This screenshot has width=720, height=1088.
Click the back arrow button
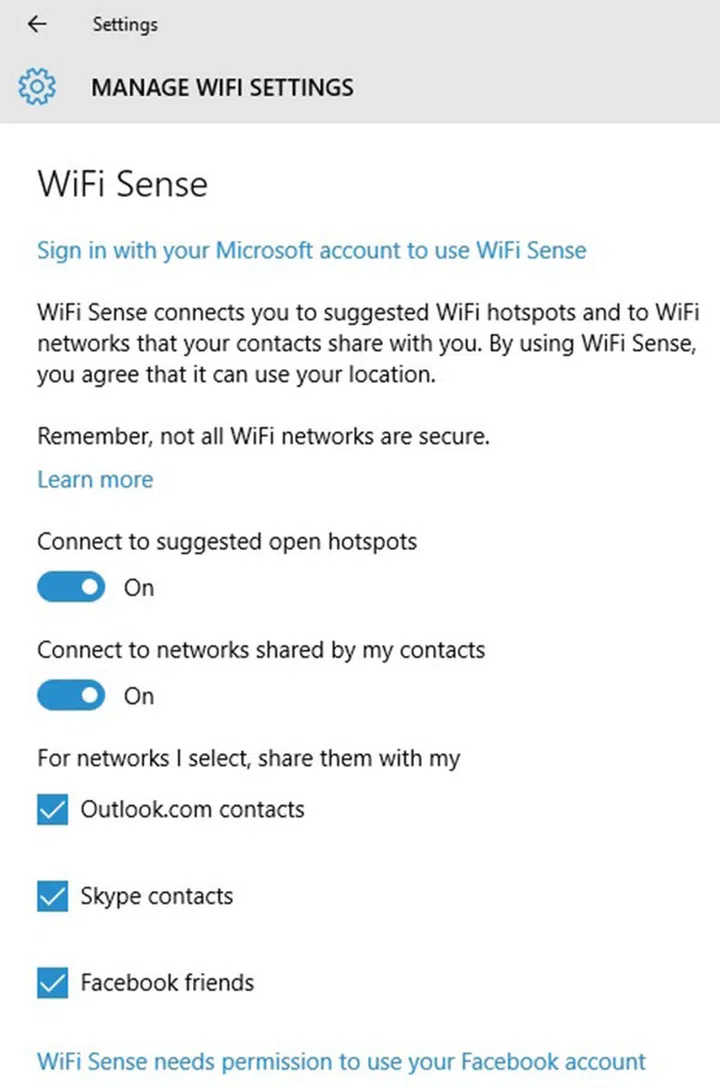click(x=37, y=24)
